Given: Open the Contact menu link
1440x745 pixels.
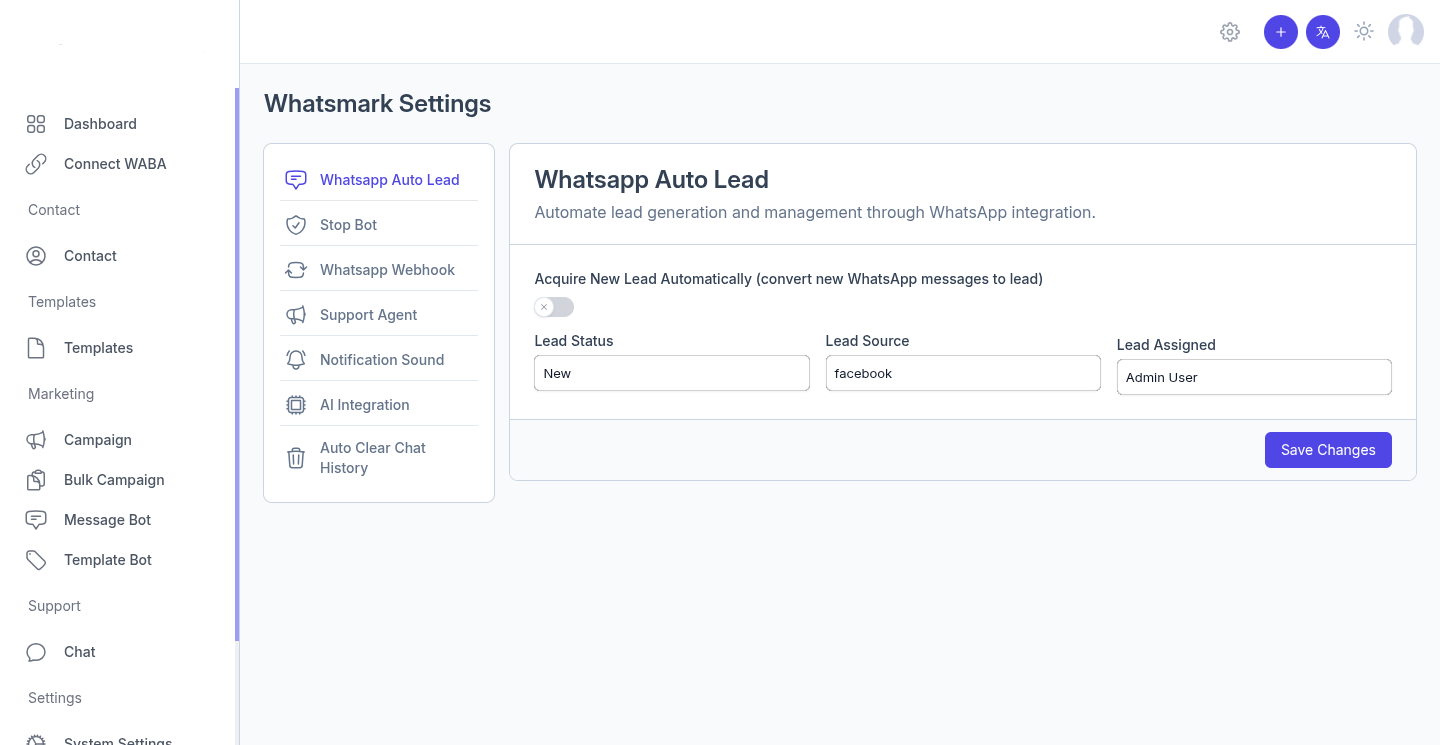Looking at the screenshot, I should (90, 256).
